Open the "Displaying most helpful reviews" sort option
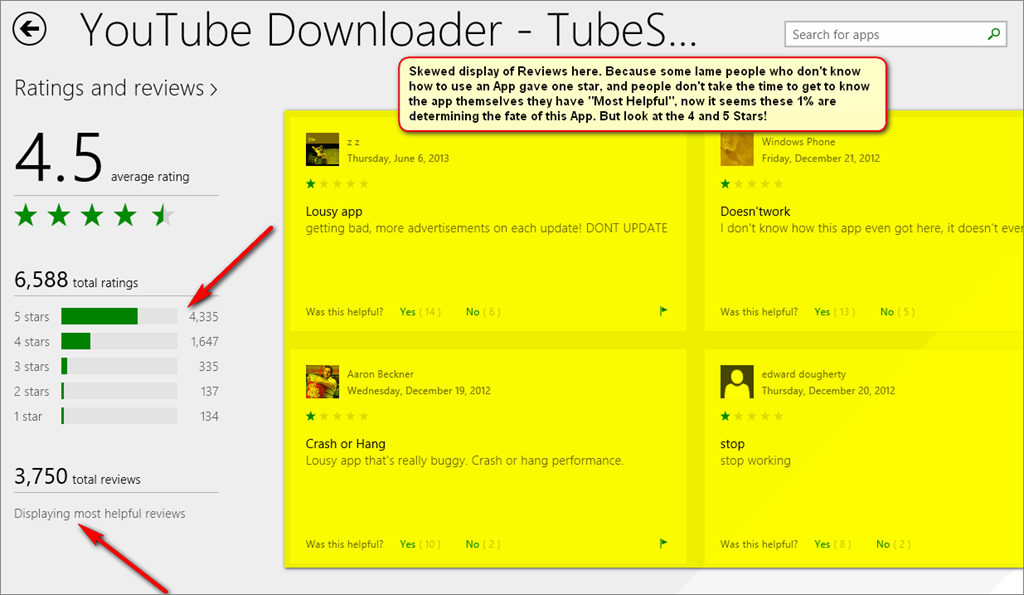The height and width of the screenshot is (595, 1024). click(100, 514)
